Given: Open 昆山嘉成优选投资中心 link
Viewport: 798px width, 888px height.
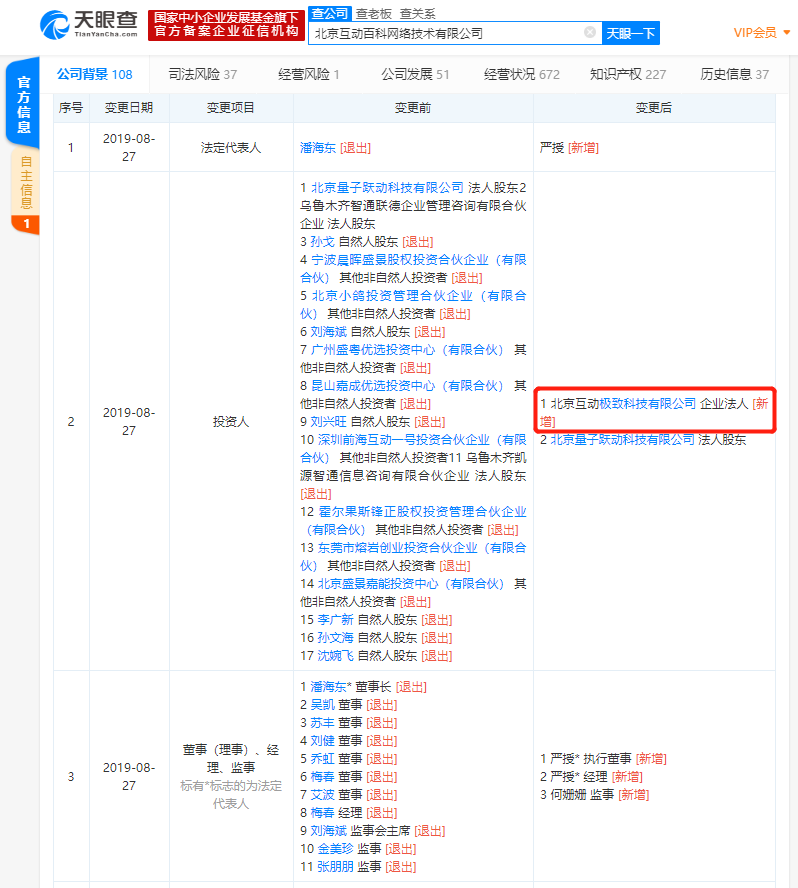Looking at the screenshot, I should (x=407, y=386).
